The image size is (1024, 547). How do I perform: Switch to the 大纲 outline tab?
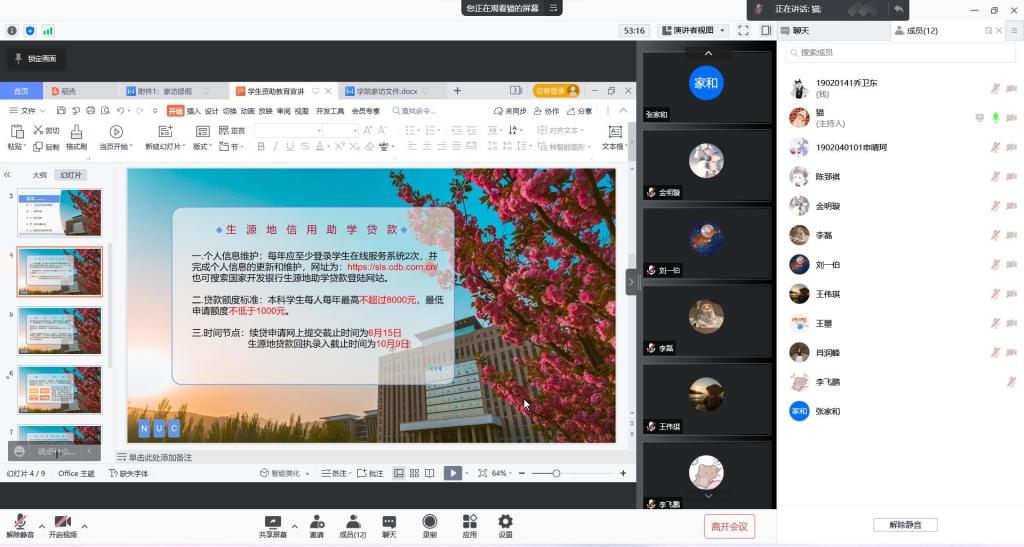coord(39,175)
